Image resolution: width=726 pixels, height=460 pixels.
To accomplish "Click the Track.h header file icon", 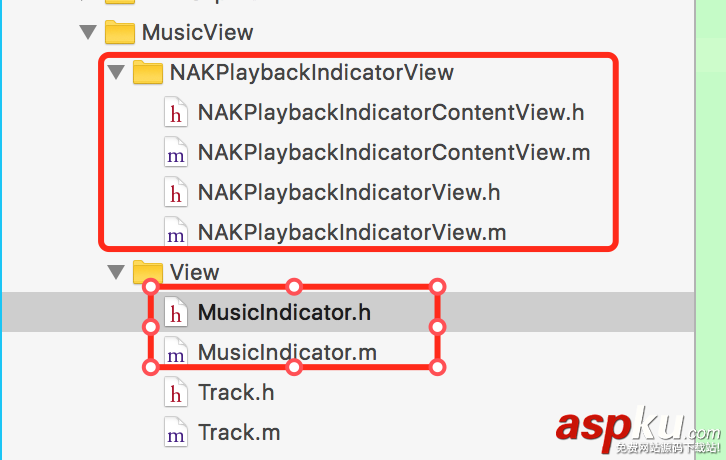I will pyautogui.click(x=176, y=393).
